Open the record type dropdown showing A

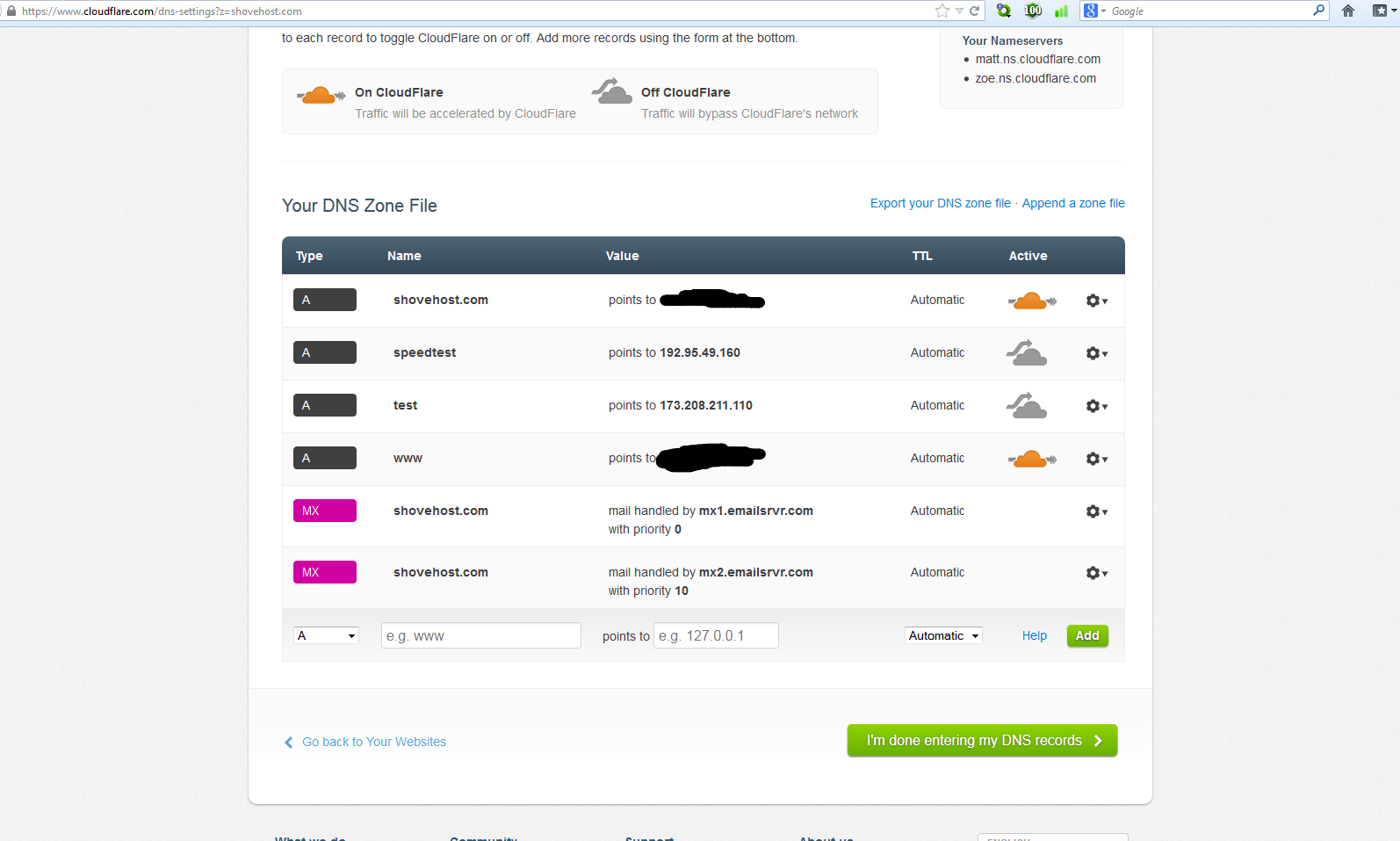(326, 635)
